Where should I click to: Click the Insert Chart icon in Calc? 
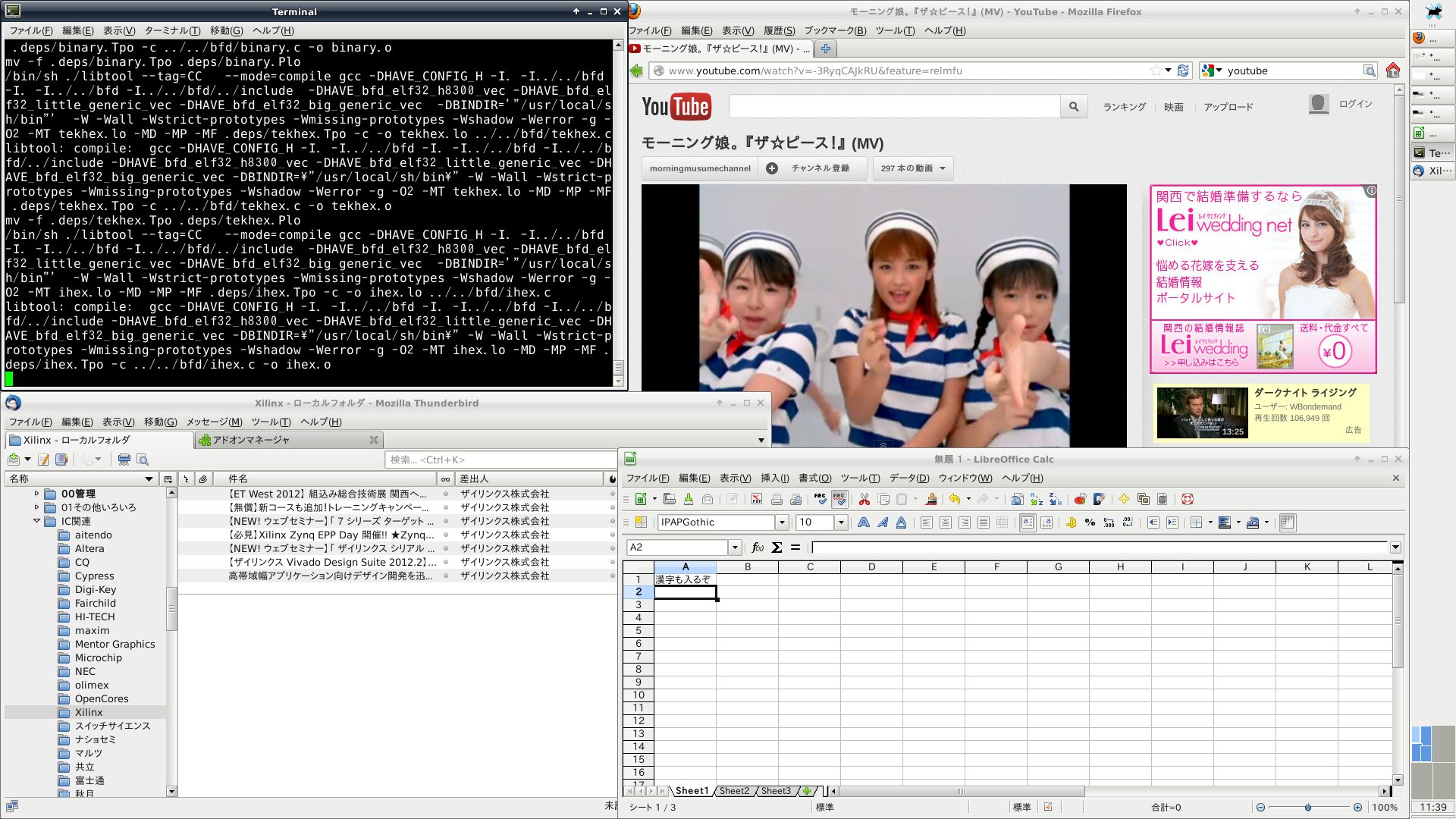point(1080,499)
